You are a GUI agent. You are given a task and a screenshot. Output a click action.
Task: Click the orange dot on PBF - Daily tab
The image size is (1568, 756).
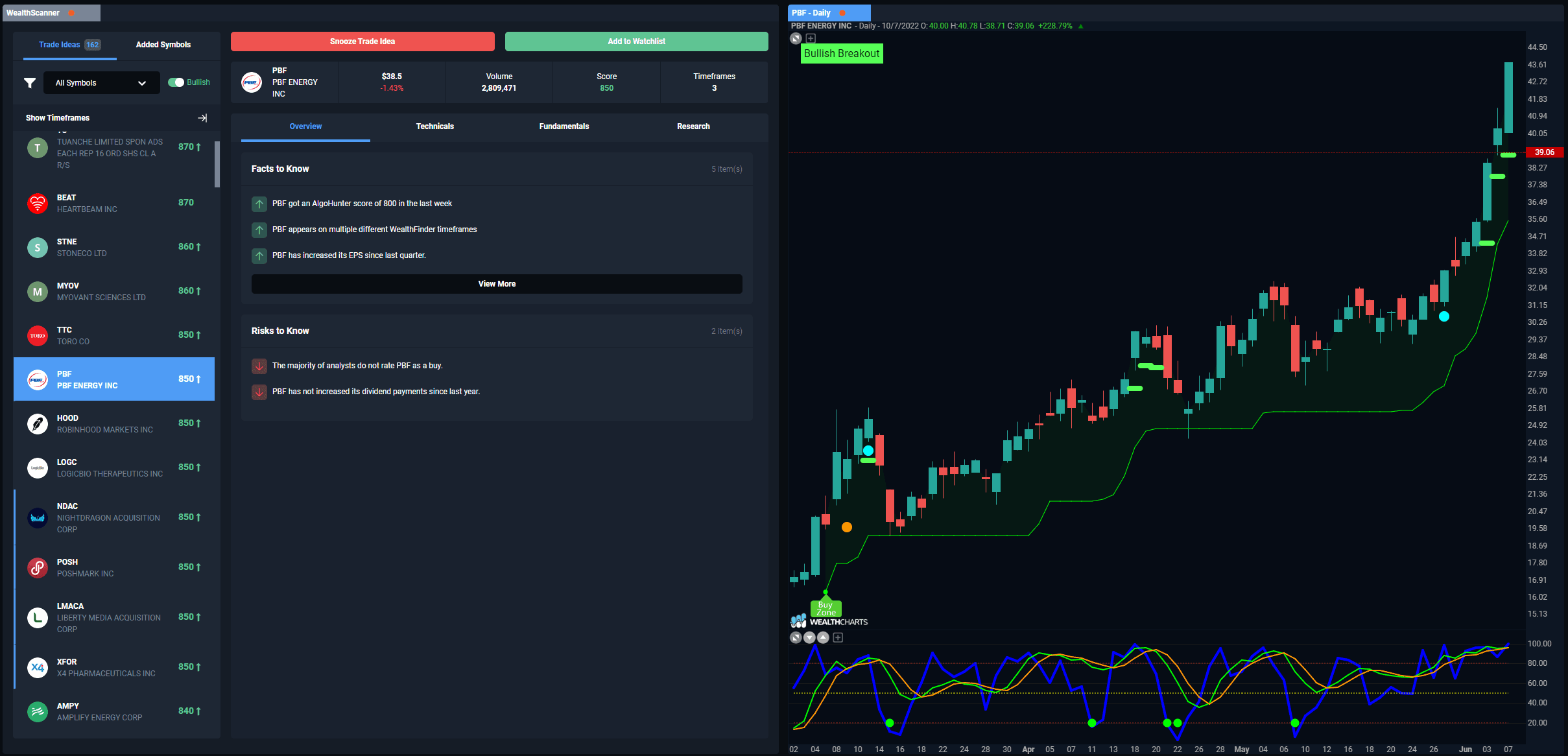point(842,13)
